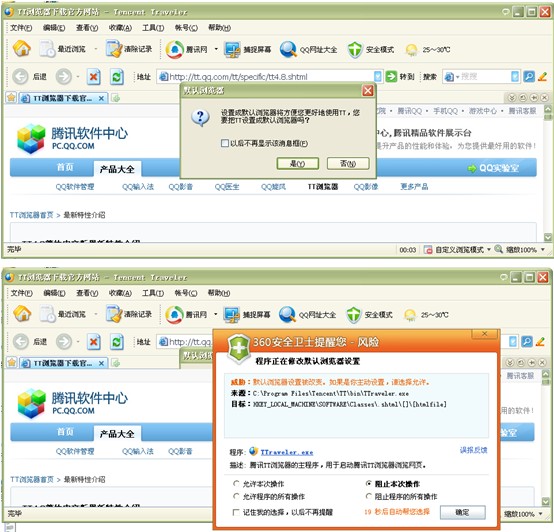Image resolution: width=554 pixels, height=532 pixels.
Task: Switch to the 产品大全 tab on page
Action: click(117, 169)
